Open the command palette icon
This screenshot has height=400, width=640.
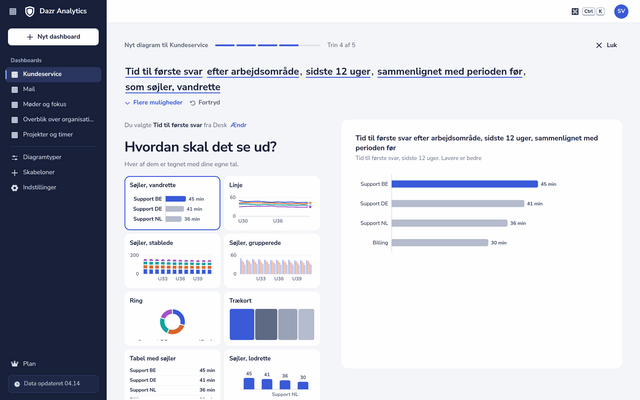point(575,11)
